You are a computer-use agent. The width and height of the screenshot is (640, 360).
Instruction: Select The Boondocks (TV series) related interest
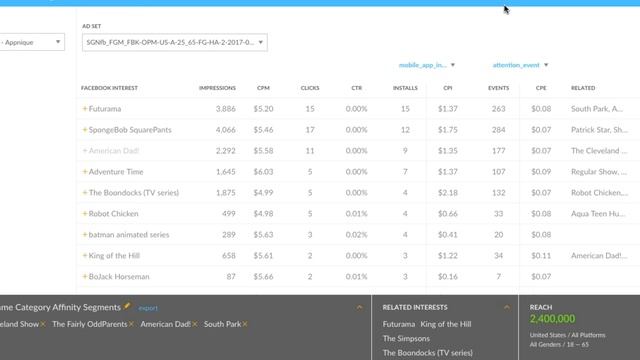pyautogui.click(x=427, y=353)
